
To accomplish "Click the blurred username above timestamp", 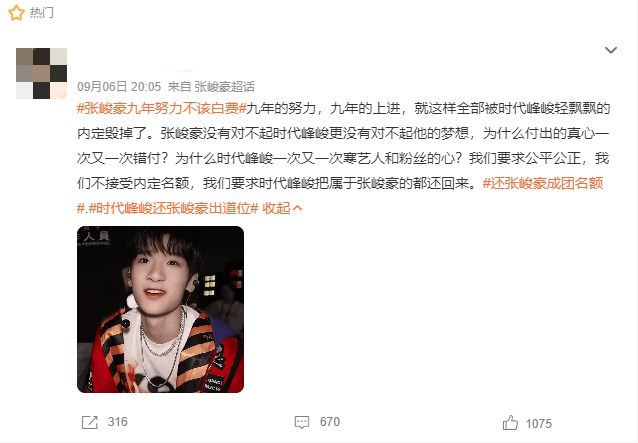I will coord(134,65).
